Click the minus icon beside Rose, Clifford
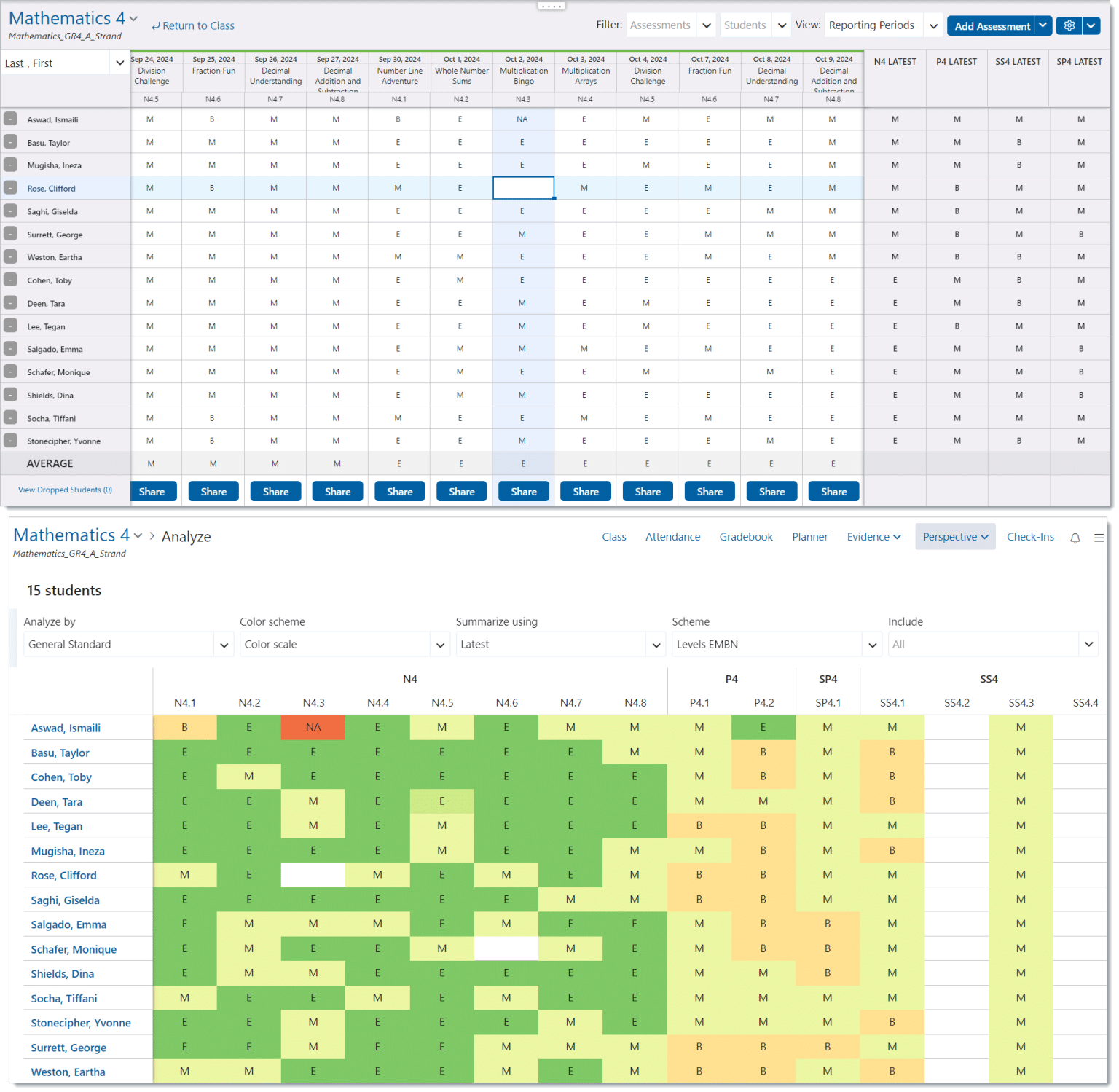Viewport: 1119px width, 1092px height. coord(10,187)
